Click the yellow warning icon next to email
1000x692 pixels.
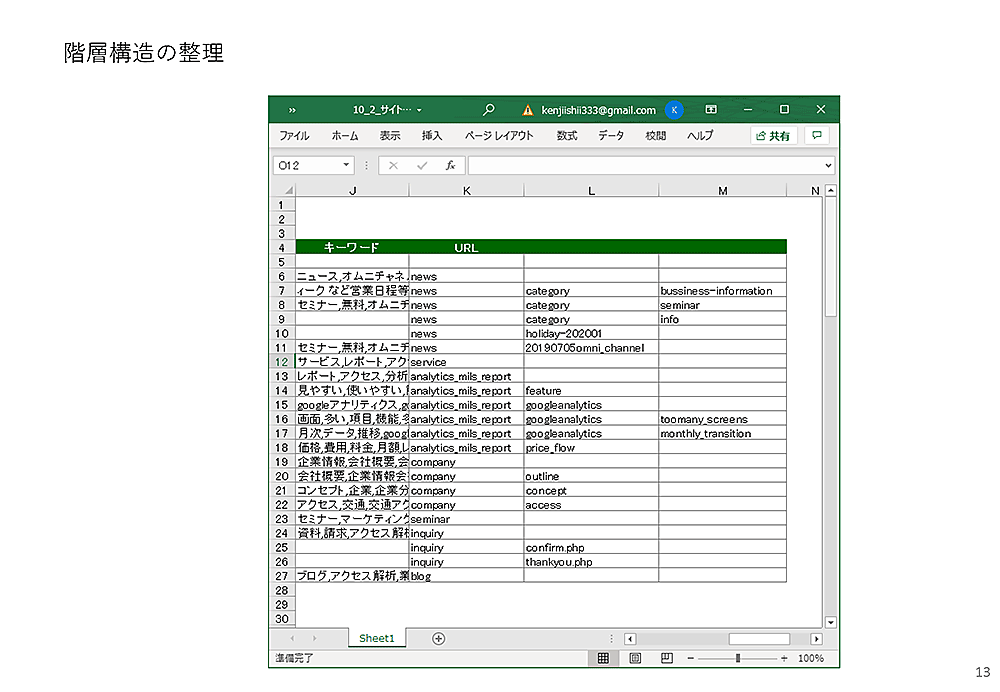(x=528, y=110)
